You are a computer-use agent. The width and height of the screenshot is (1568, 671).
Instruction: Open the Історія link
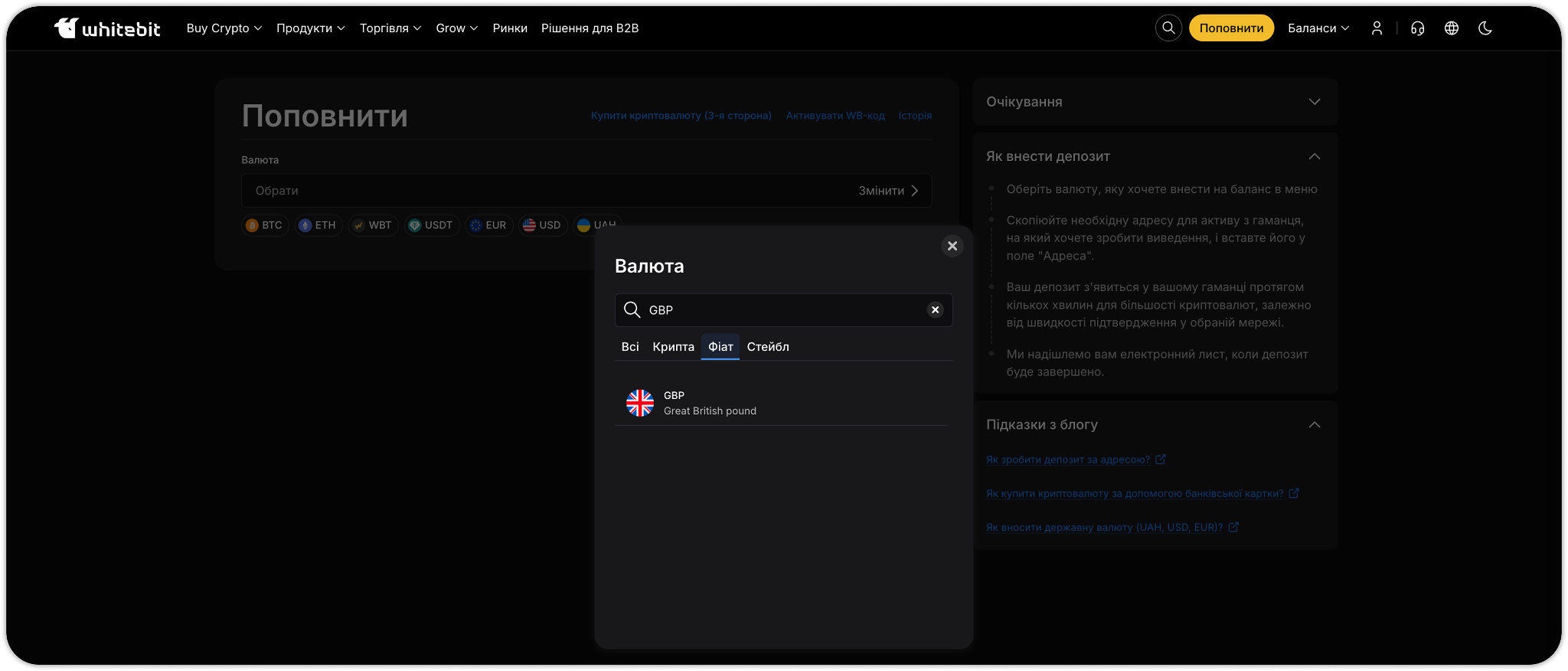(915, 116)
